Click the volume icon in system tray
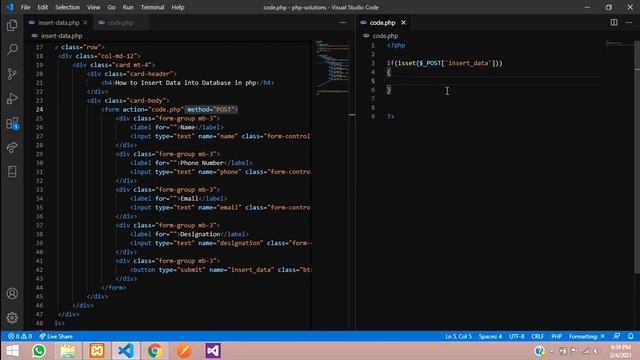The width and height of the screenshot is (640, 360). [x=597, y=351]
